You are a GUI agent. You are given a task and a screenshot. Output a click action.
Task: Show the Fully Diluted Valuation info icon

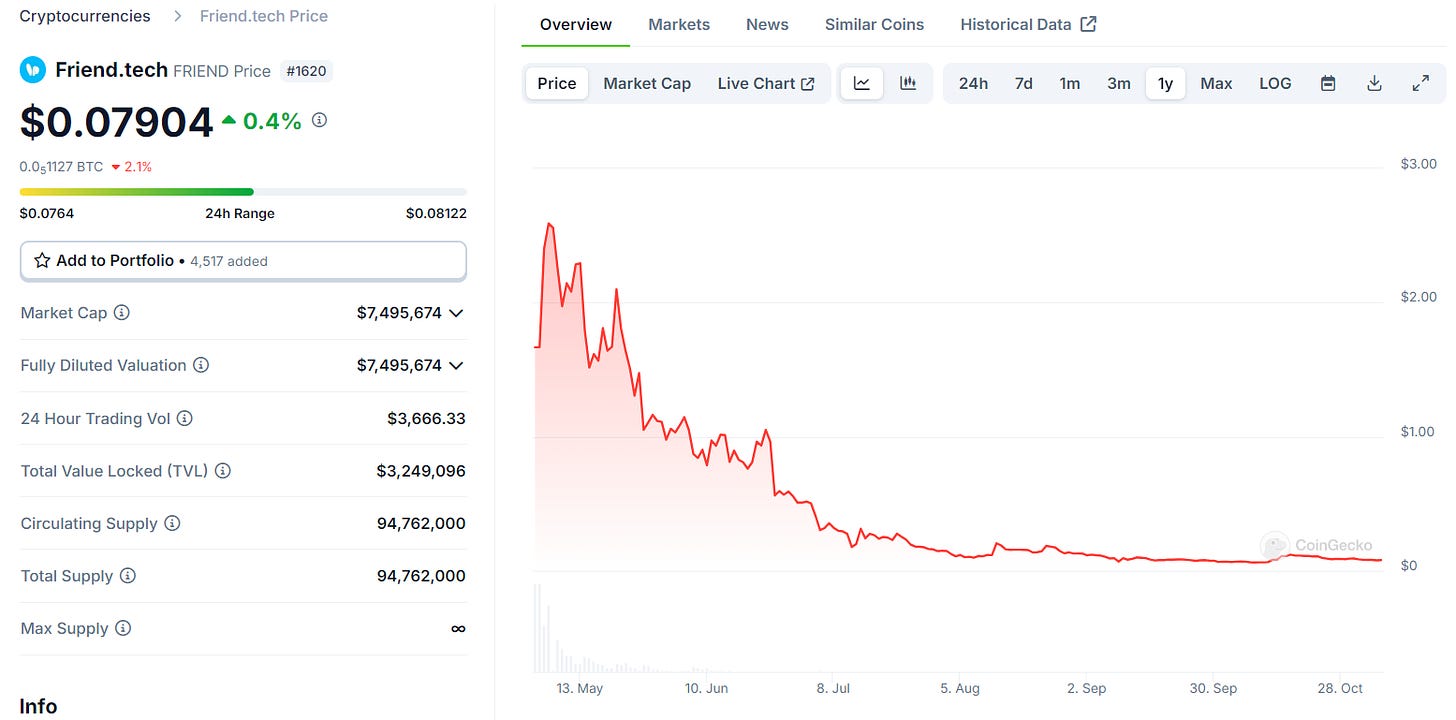click(x=201, y=366)
